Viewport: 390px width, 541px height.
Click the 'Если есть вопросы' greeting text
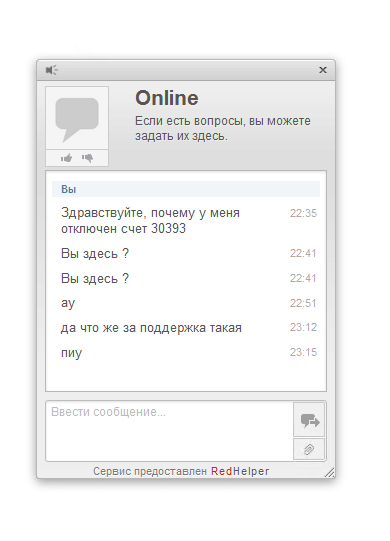pos(223,128)
